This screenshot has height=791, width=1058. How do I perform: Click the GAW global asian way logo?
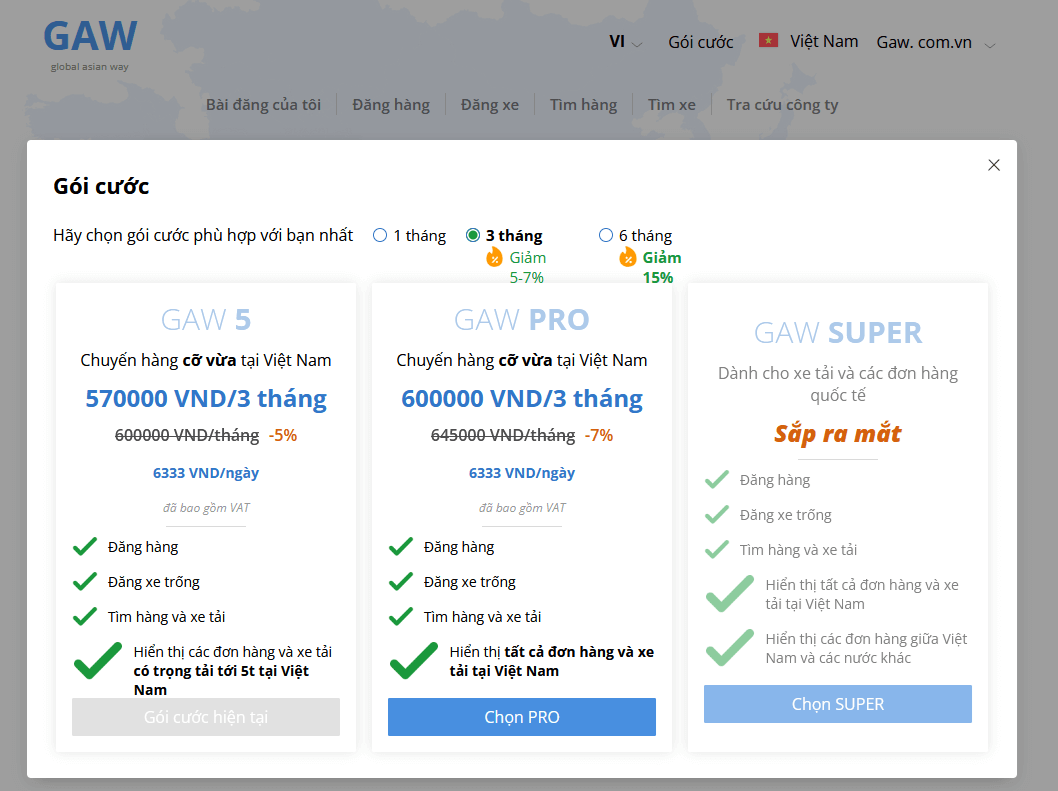coord(90,44)
